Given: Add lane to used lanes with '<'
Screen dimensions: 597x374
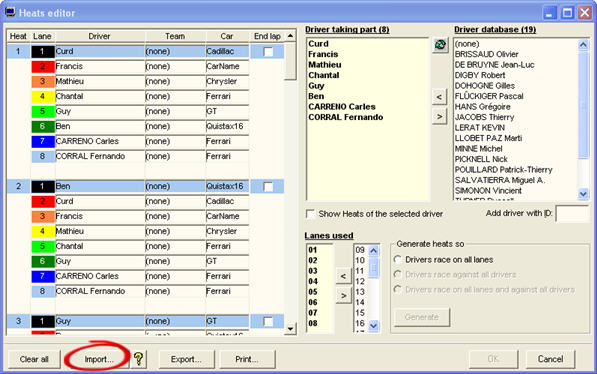Looking at the screenshot, I should click(343, 276).
